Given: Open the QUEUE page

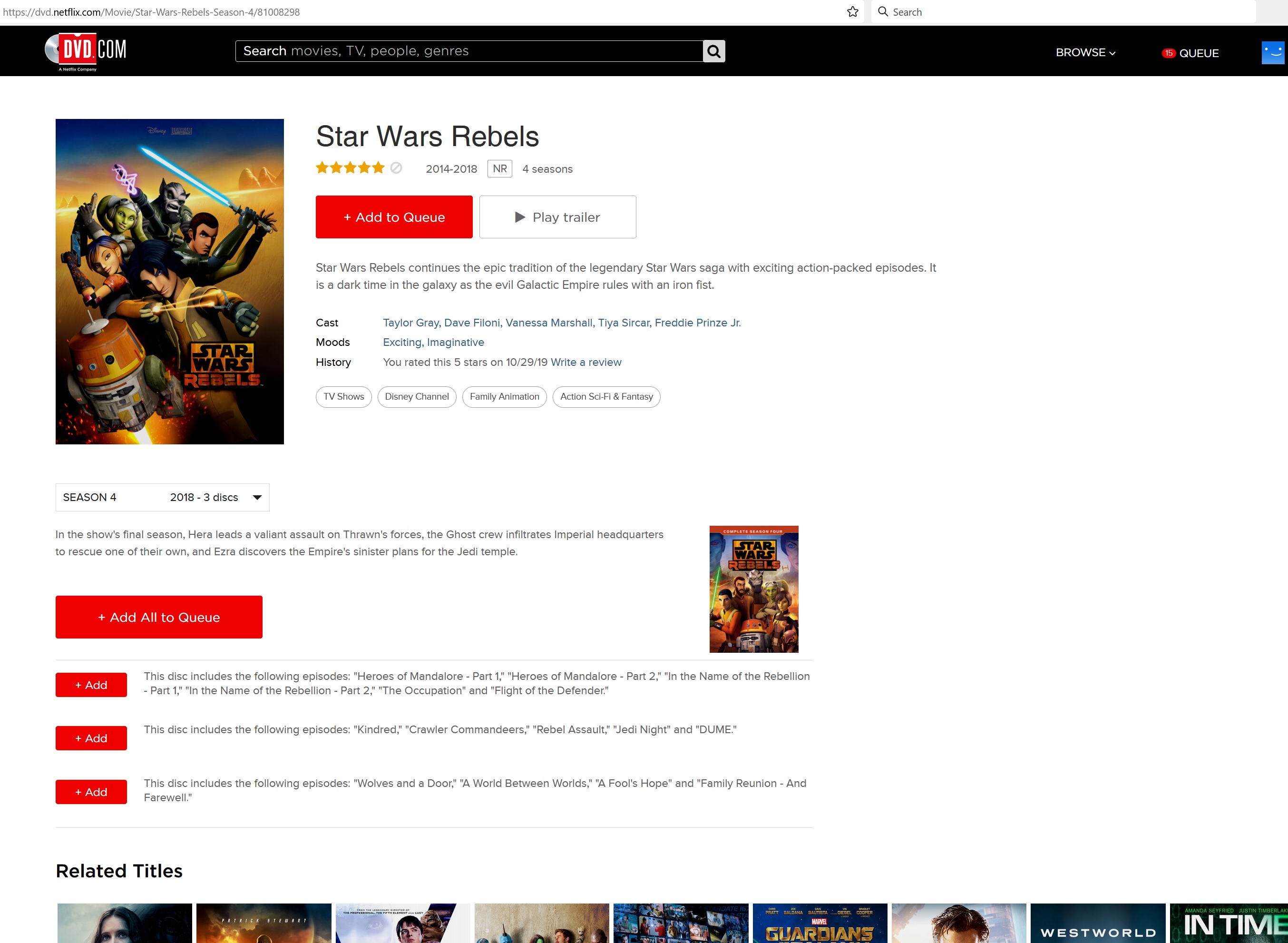Looking at the screenshot, I should click(x=1199, y=53).
